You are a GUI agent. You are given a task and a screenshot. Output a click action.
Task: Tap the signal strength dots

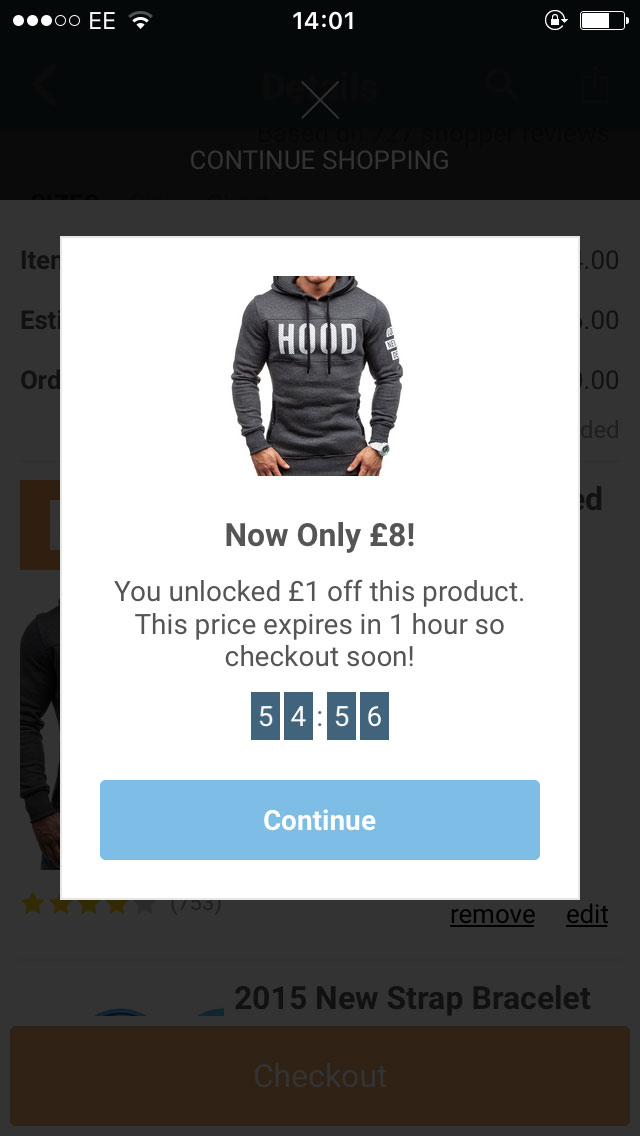[46, 21]
